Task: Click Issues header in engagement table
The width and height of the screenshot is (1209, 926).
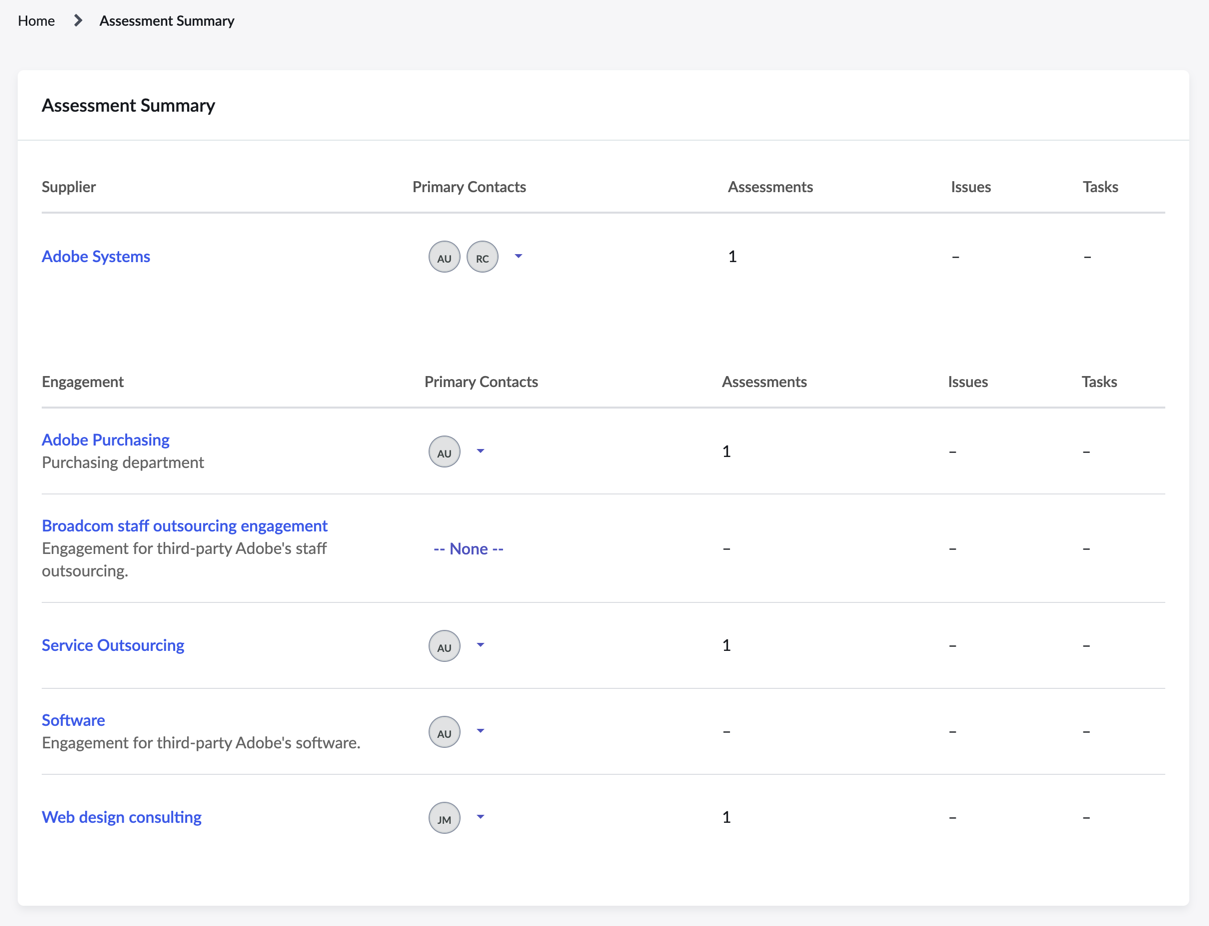Action: [x=968, y=381]
